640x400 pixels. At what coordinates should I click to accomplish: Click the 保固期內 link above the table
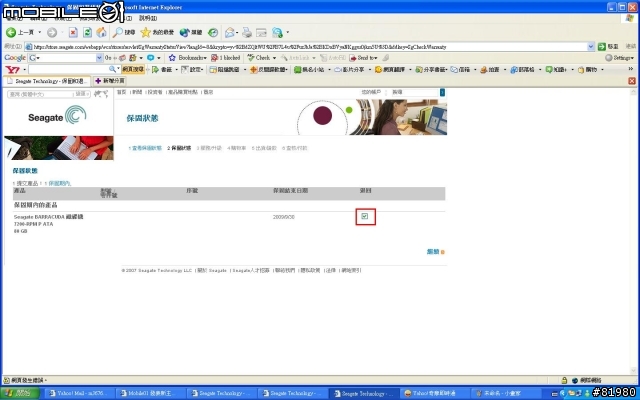[59, 184]
